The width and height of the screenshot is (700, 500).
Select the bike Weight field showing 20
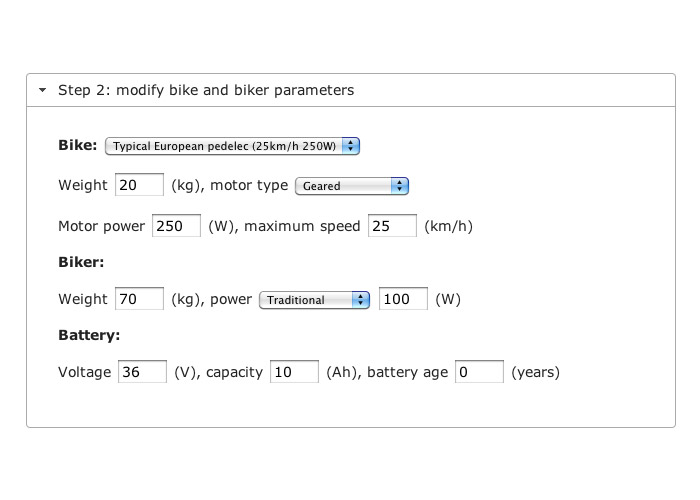pyautogui.click(x=139, y=185)
